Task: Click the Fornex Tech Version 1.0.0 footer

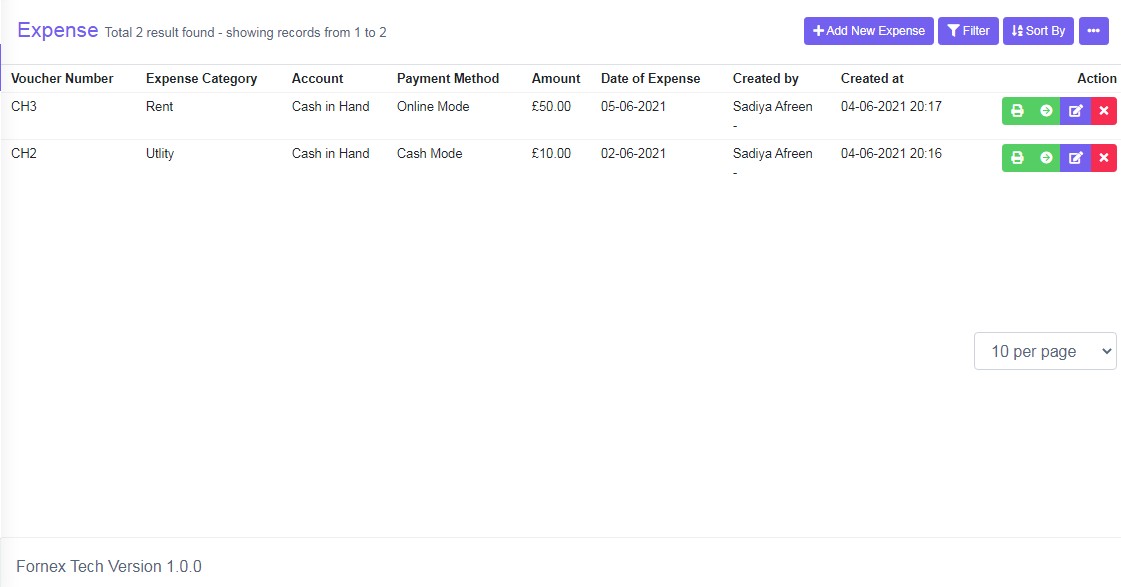Action: pyautogui.click(x=109, y=566)
